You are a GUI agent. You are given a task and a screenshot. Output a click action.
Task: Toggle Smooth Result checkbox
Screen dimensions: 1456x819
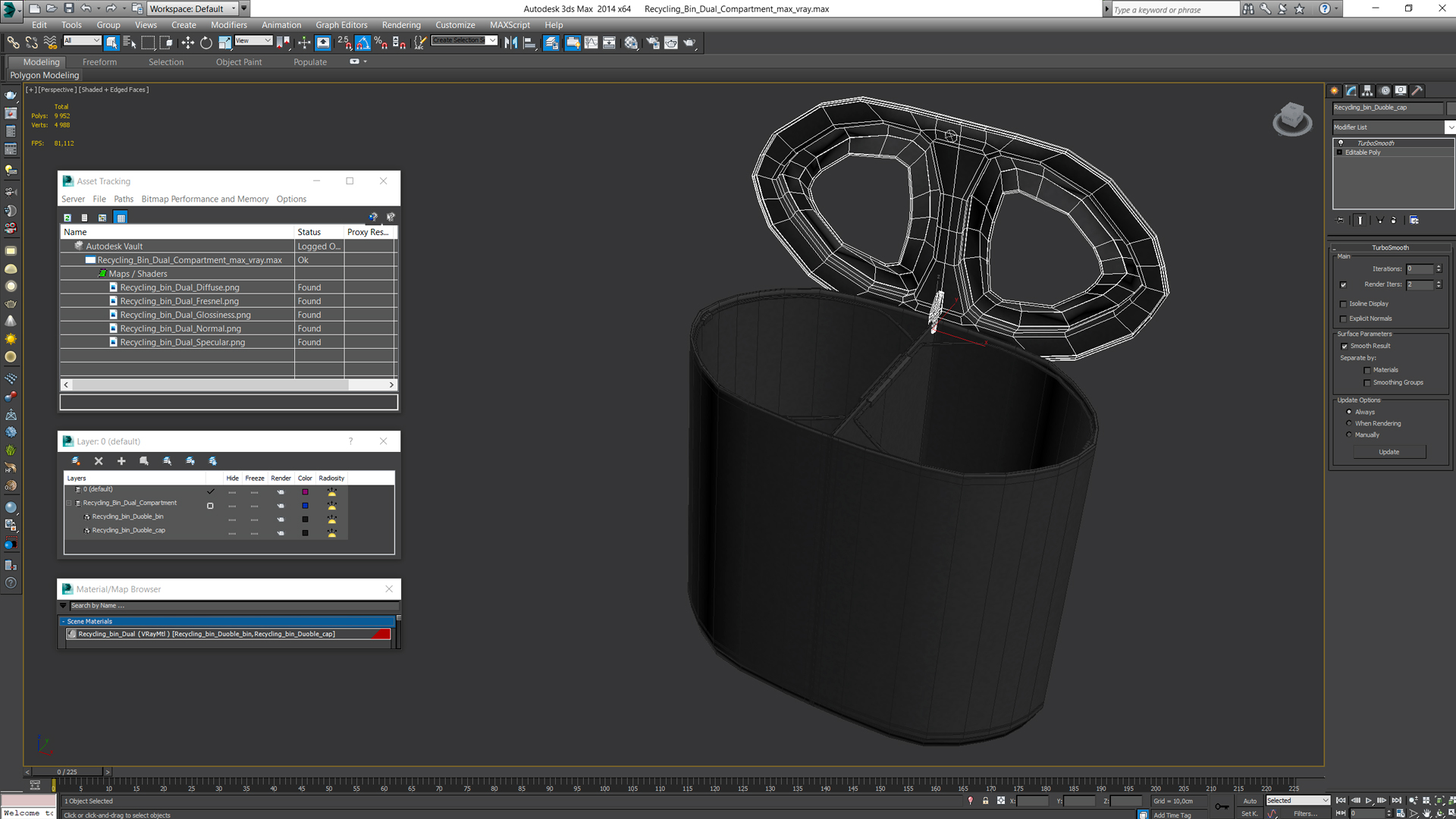click(1345, 346)
